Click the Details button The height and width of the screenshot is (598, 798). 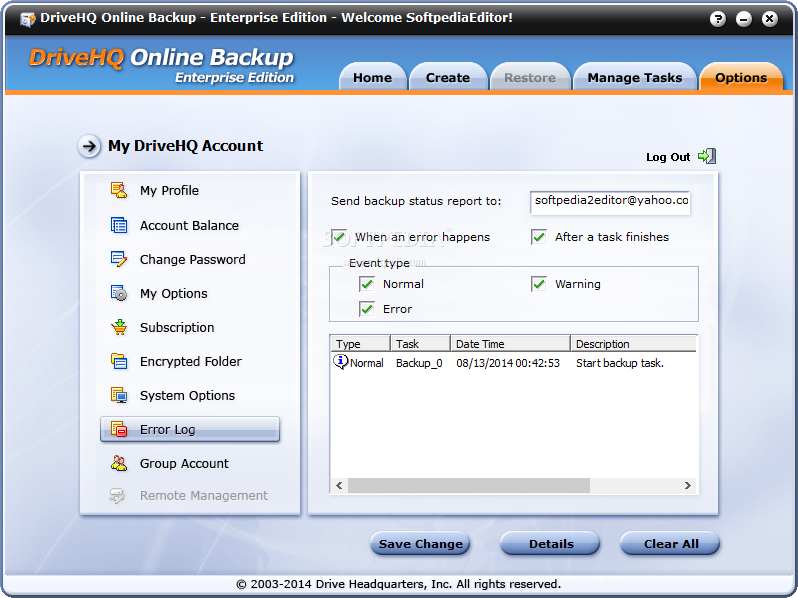tap(551, 544)
